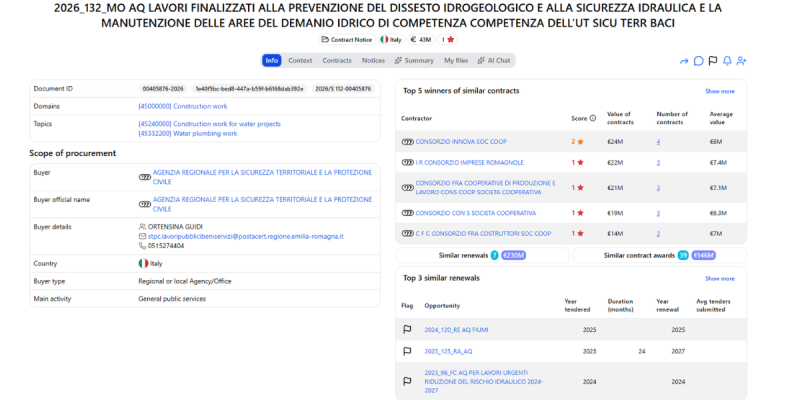Click the Score info icon
The height and width of the screenshot is (400, 800).
593,118
